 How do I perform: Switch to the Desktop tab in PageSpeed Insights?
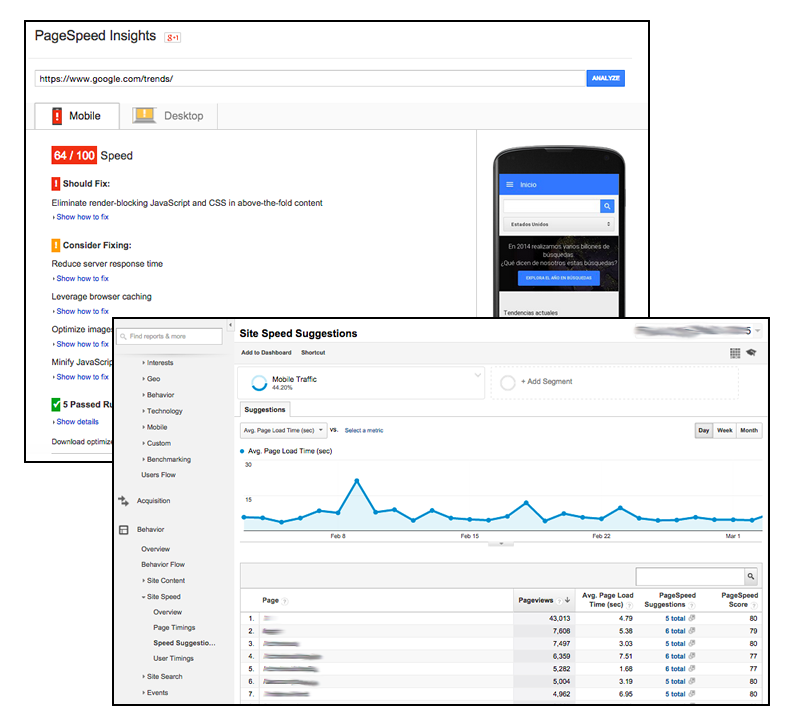click(168, 116)
